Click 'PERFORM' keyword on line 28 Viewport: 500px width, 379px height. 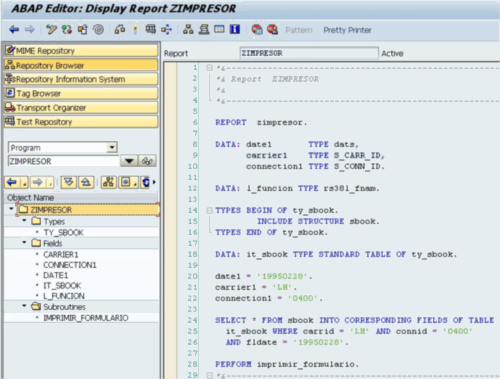(233, 364)
